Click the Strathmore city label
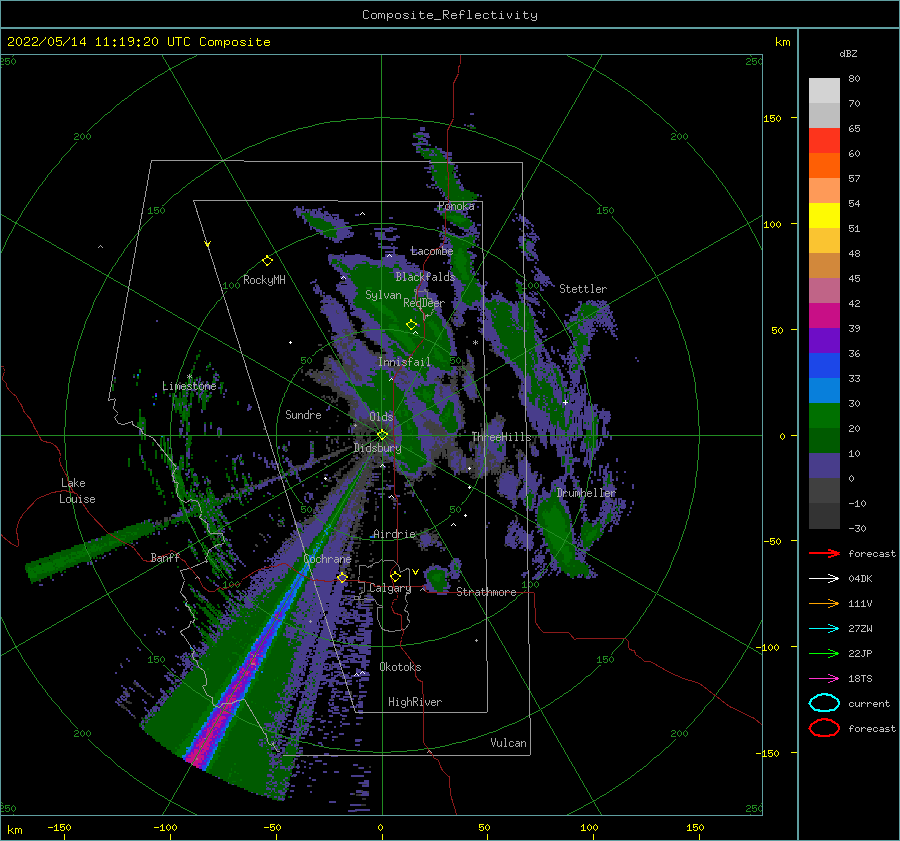The image size is (900, 841). [x=486, y=592]
